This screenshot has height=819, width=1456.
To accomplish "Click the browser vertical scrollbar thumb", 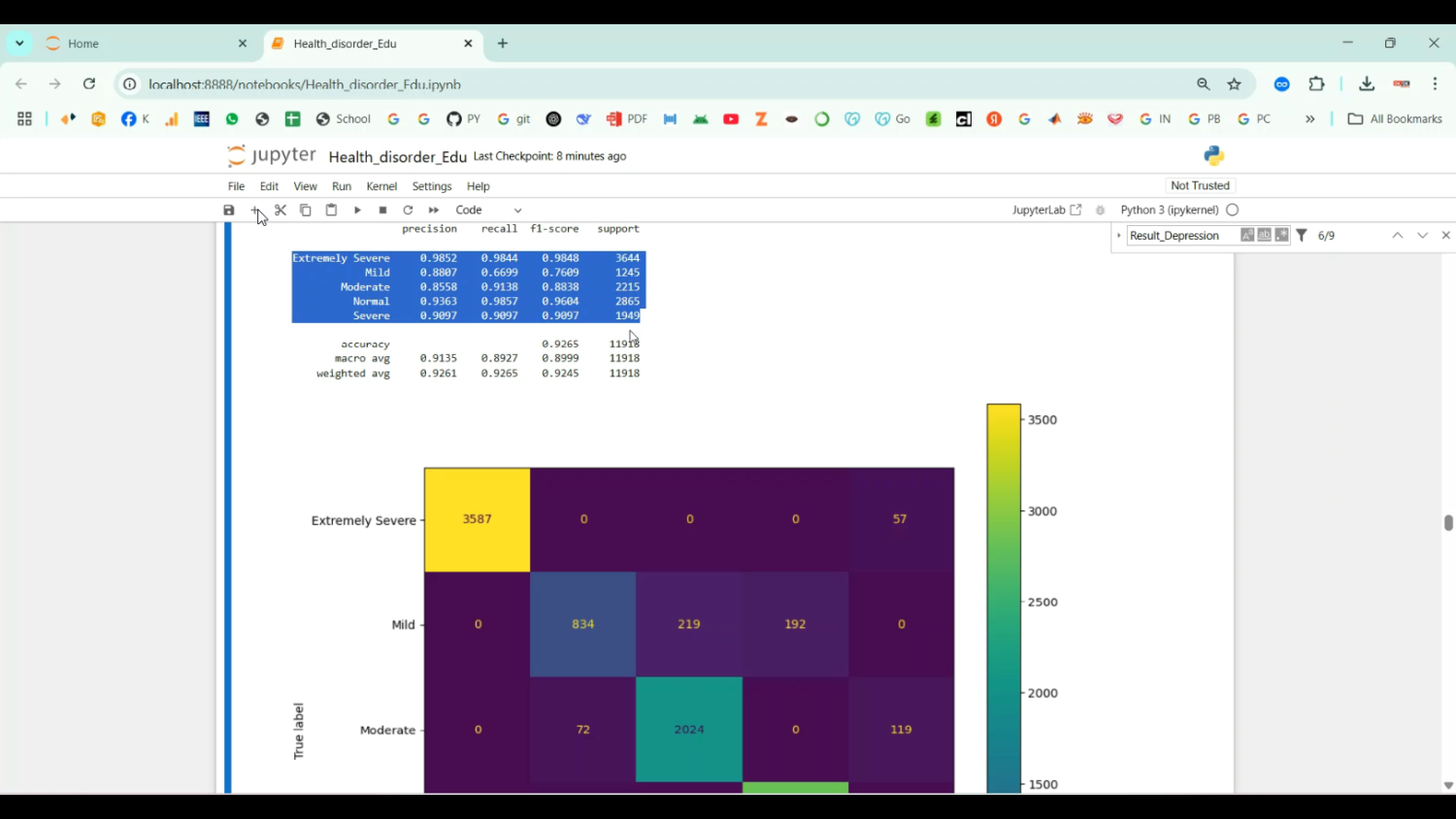I will point(1448,522).
